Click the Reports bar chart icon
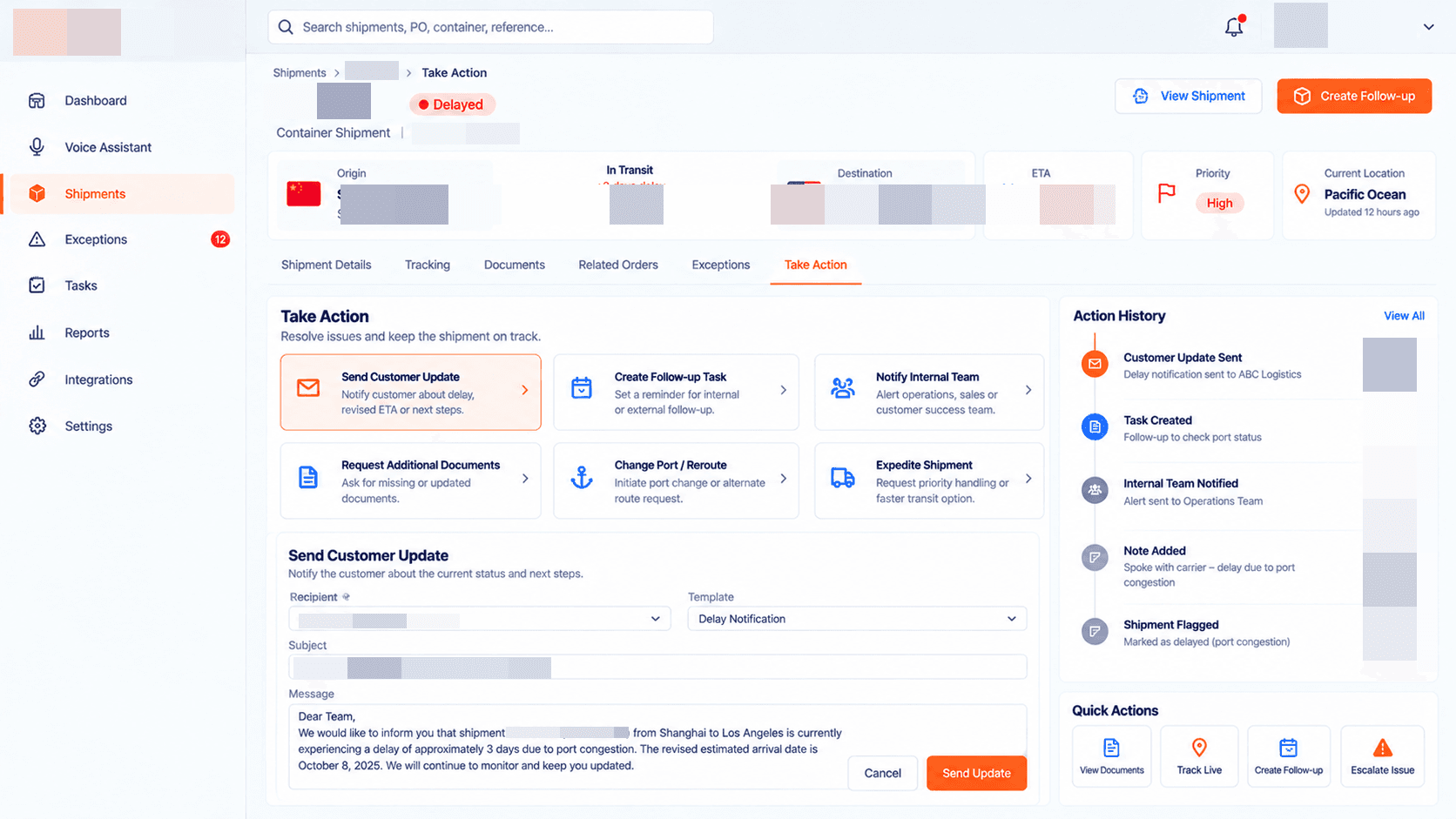This screenshot has height=819, width=1456. click(37, 332)
